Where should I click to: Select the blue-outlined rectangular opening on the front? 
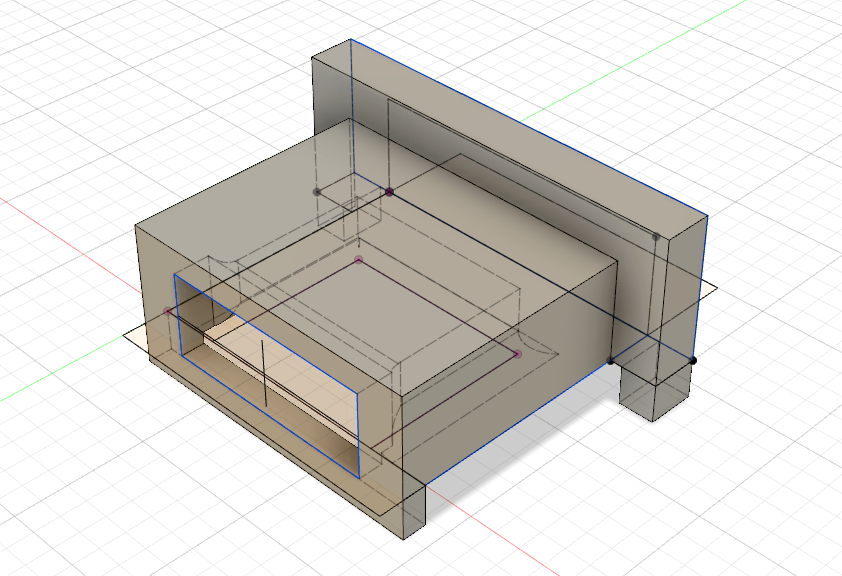tap(267, 375)
